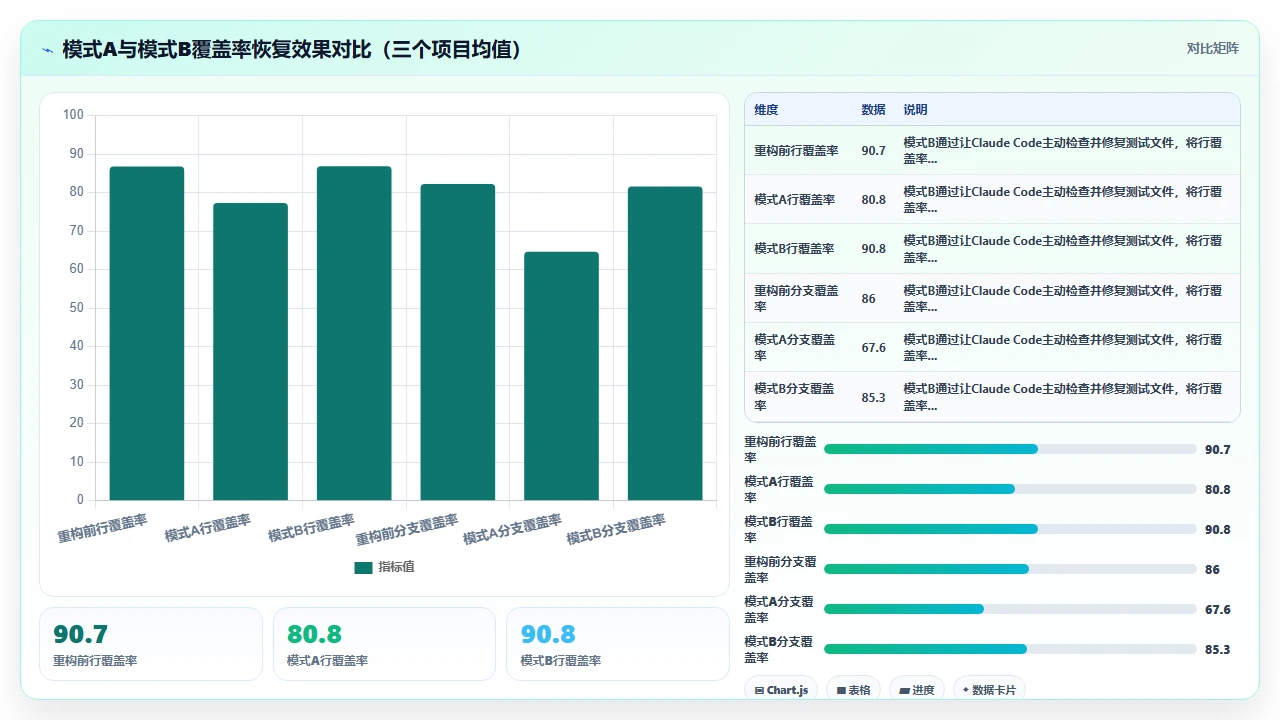Click table value 86
Image resolution: width=1280 pixels, height=720 pixels.
click(868, 298)
